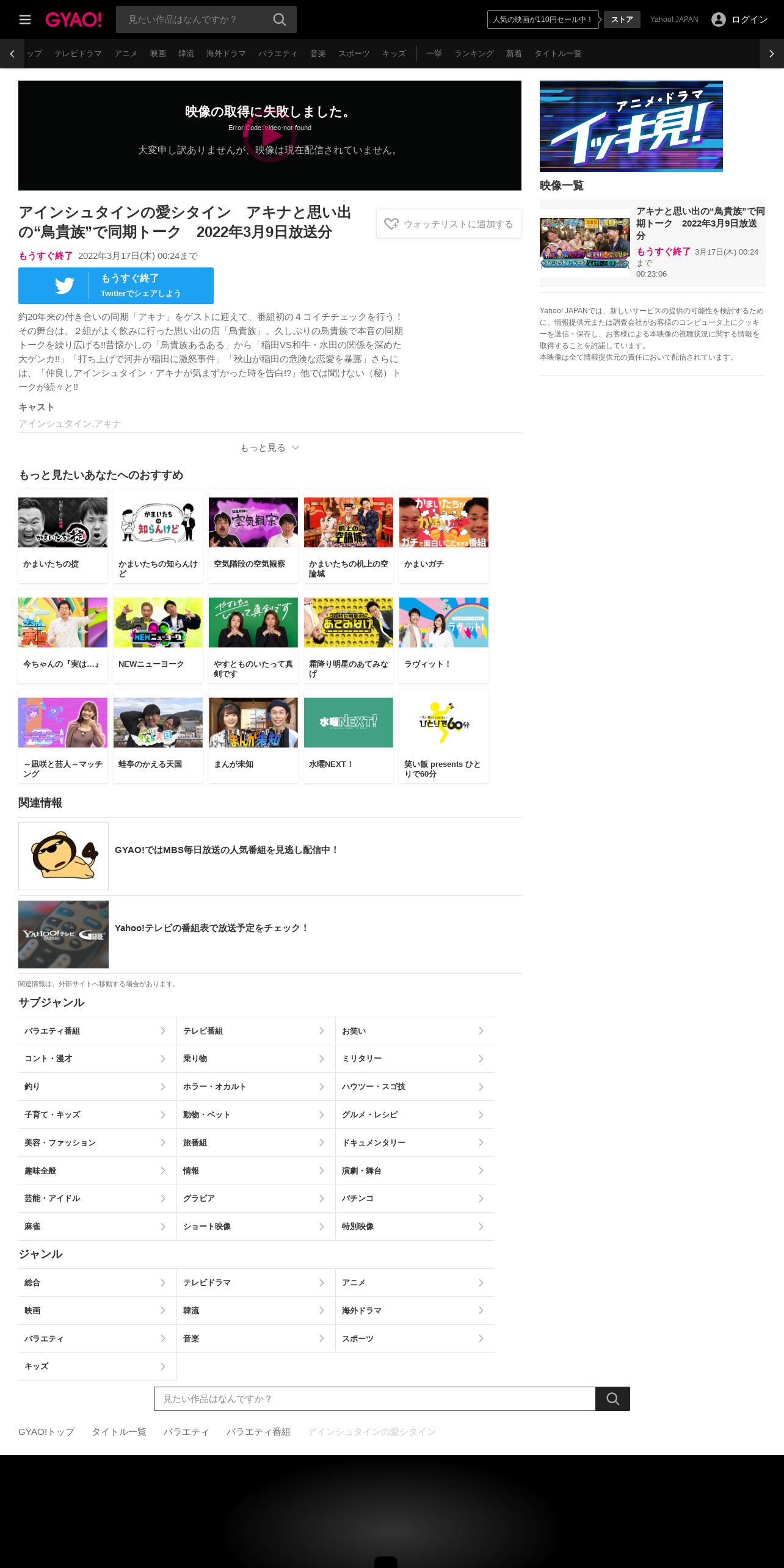Open 水曜NEXT！ recommendation thumbnail
The height and width of the screenshot is (1568, 784).
tap(349, 722)
